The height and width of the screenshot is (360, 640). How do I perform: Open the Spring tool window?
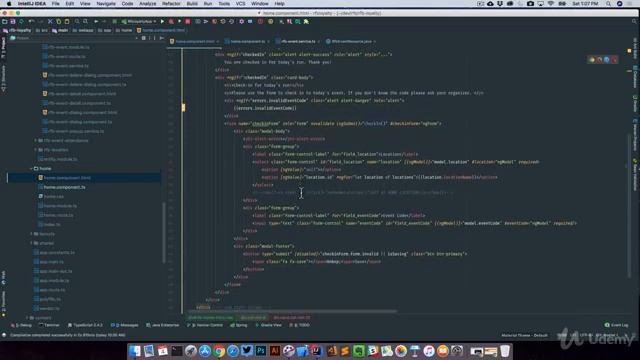(239, 325)
